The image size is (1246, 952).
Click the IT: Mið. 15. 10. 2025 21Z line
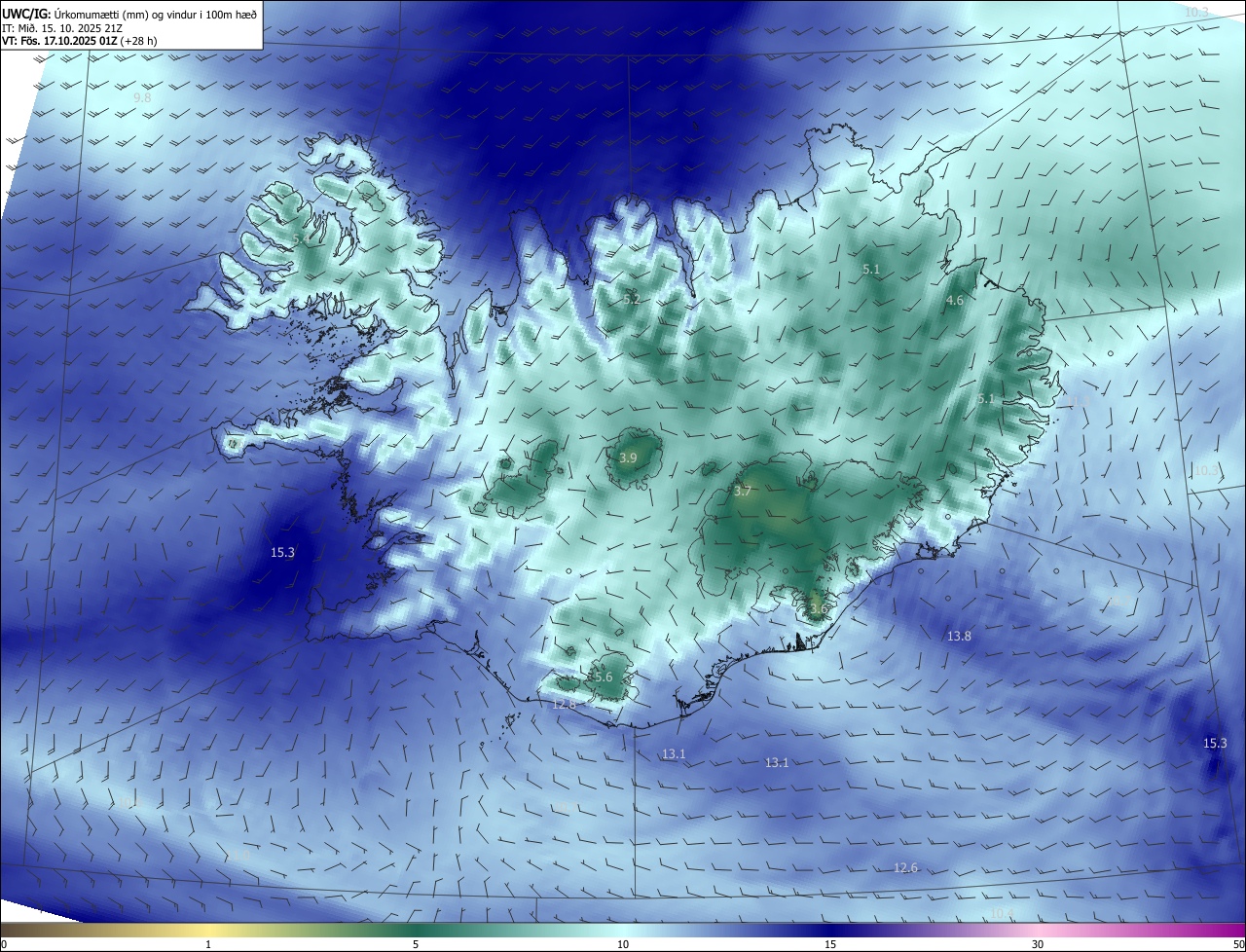62,27
